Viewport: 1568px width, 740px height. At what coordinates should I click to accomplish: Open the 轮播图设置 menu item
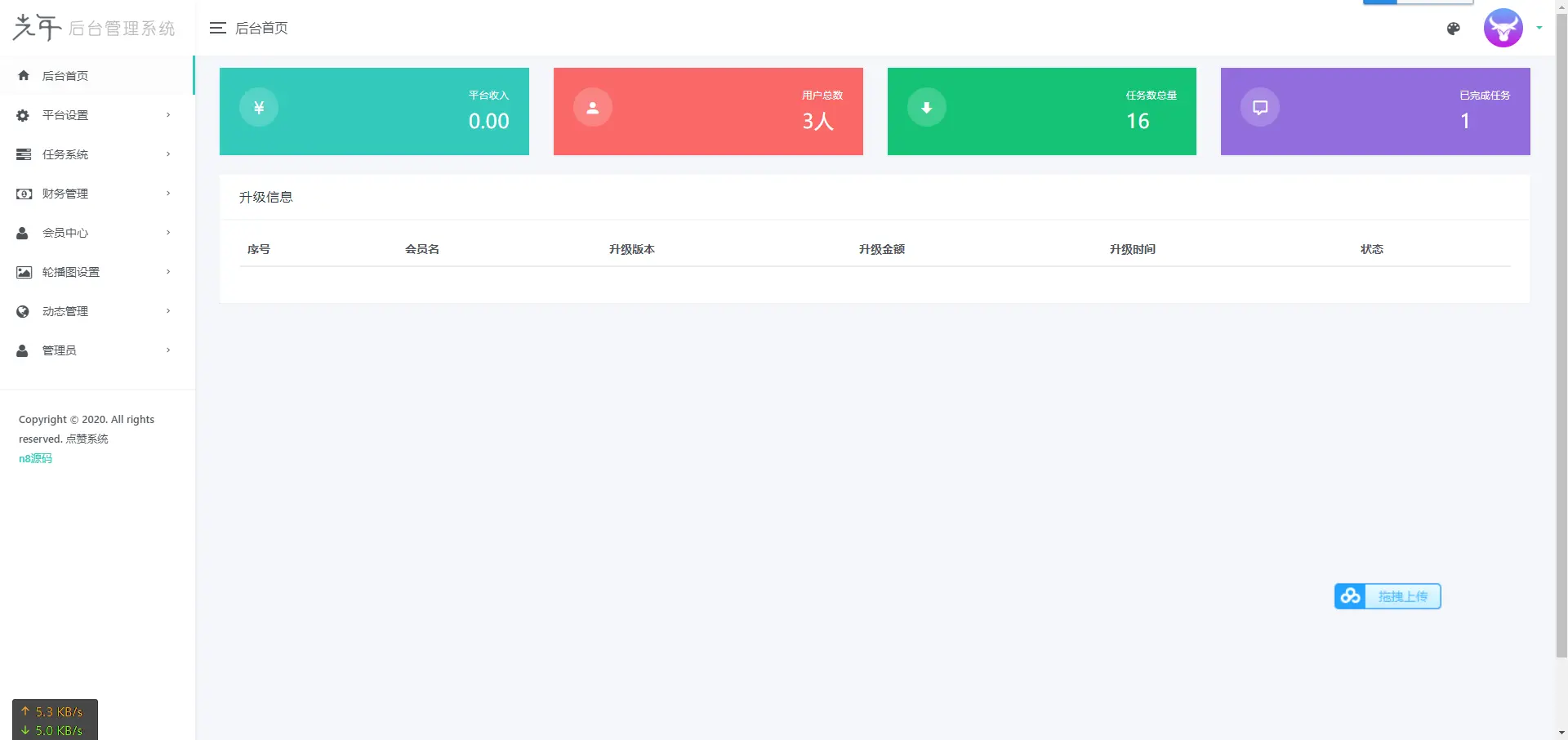coord(96,272)
